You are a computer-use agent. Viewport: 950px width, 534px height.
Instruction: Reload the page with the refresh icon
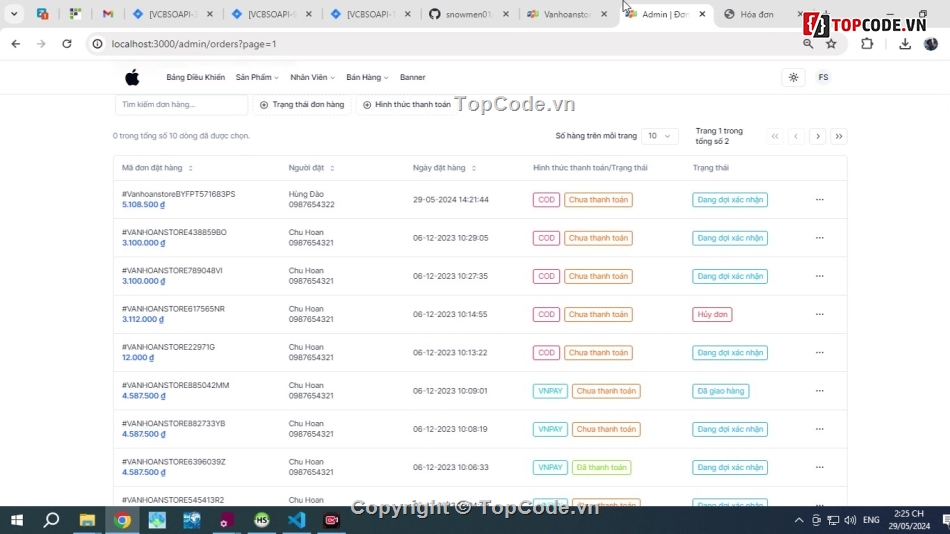[x=67, y=44]
